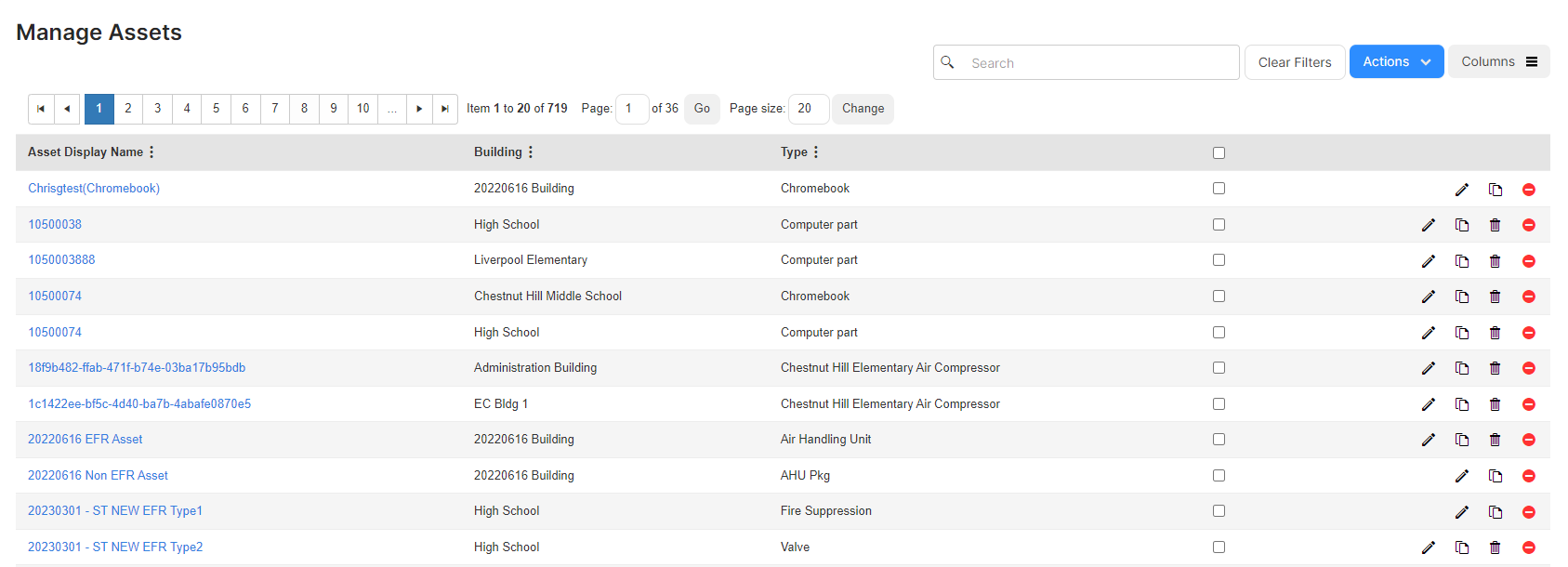Image resolution: width=1568 pixels, height=567 pixels.
Task: Select the checkbox for asset 10500038
Action: [1219, 224]
